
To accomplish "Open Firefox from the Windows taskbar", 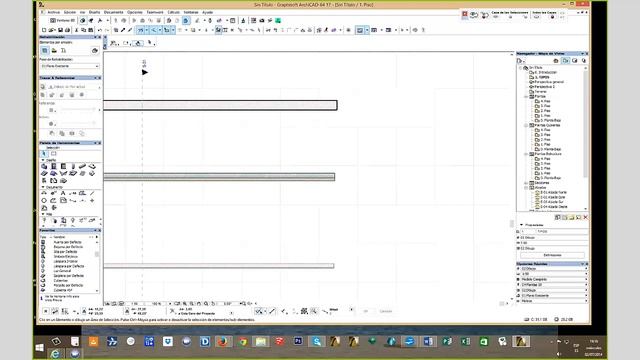I will (x=223, y=342).
